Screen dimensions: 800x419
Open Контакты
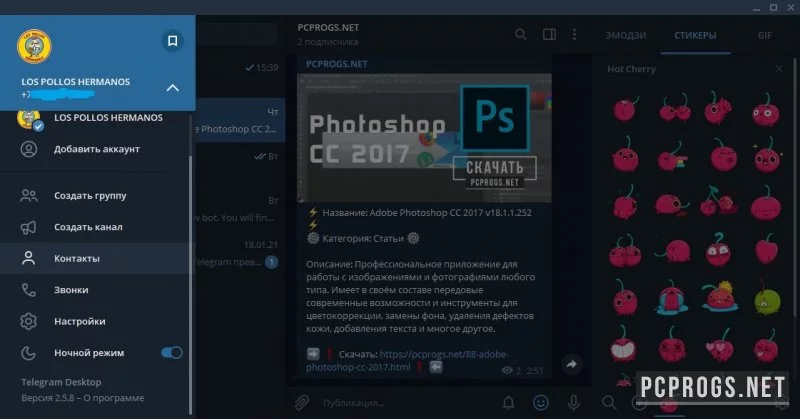[95, 258]
